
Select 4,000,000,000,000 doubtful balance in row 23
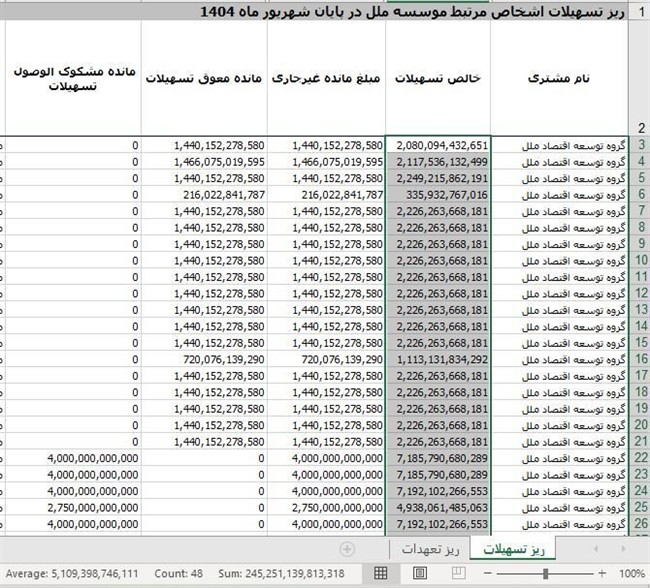pos(73,475)
